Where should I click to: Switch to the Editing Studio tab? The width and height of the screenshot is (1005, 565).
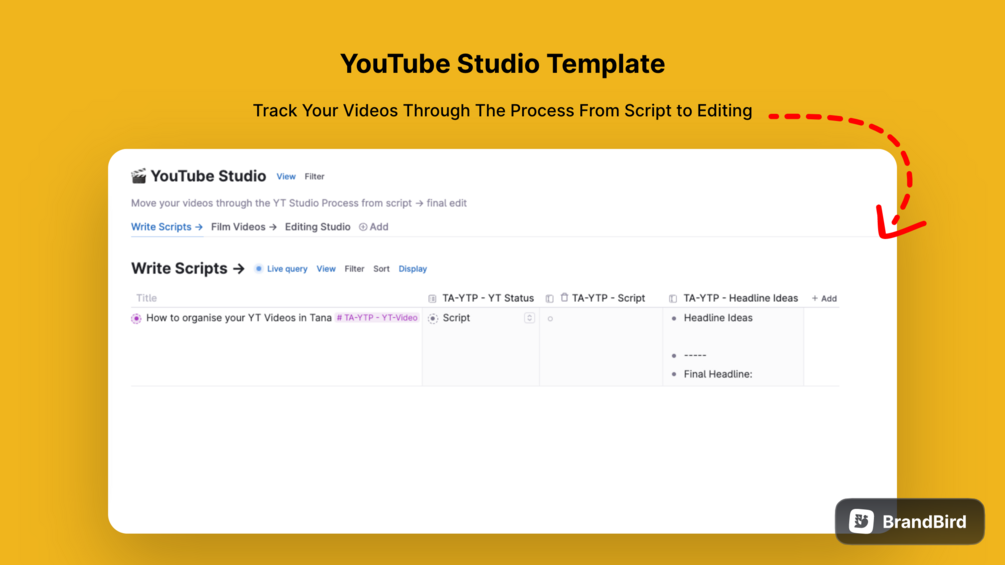point(317,227)
